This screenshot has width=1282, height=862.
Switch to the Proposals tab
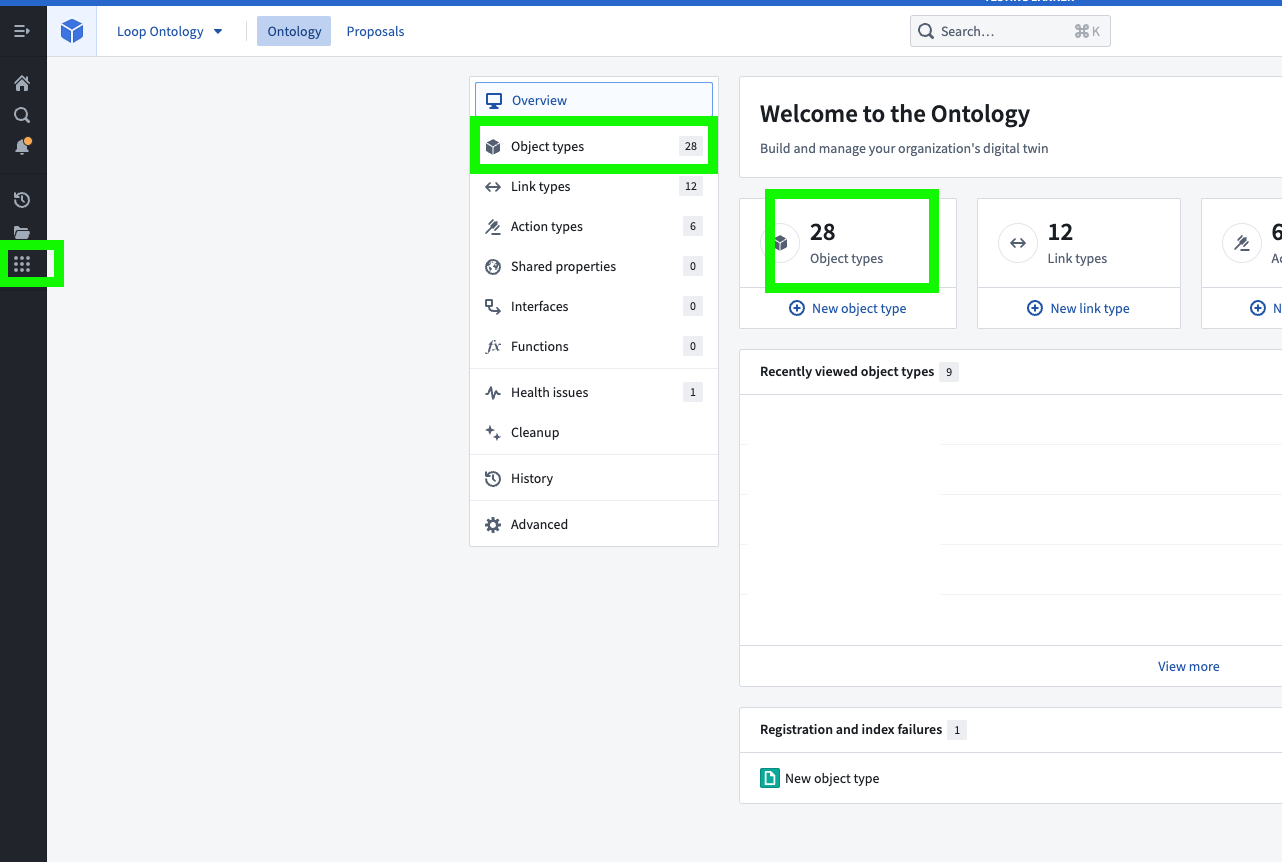pyautogui.click(x=375, y=31)
